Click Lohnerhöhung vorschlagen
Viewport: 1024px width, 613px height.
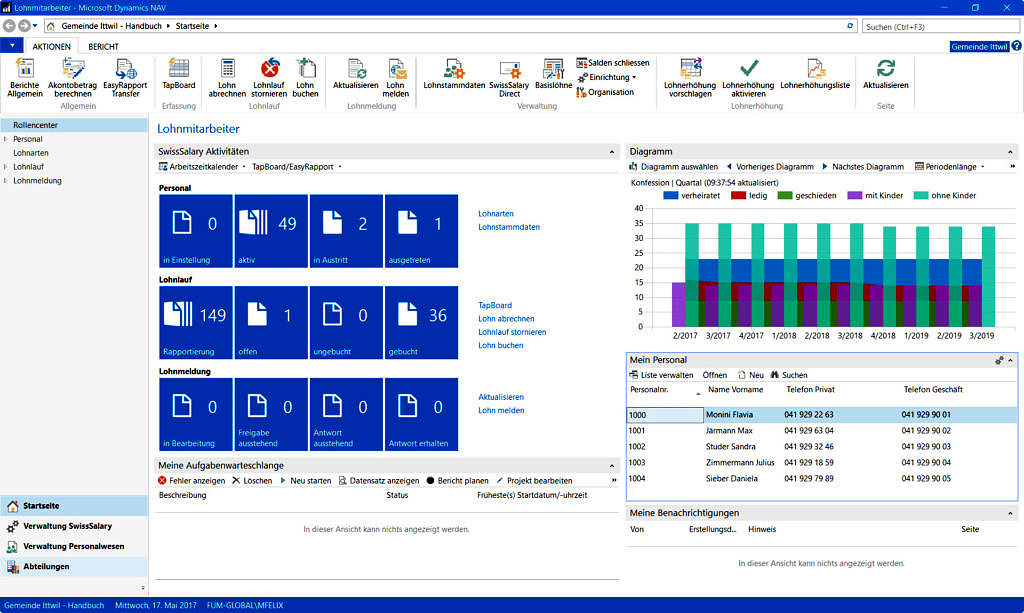(x=690, y=77)
